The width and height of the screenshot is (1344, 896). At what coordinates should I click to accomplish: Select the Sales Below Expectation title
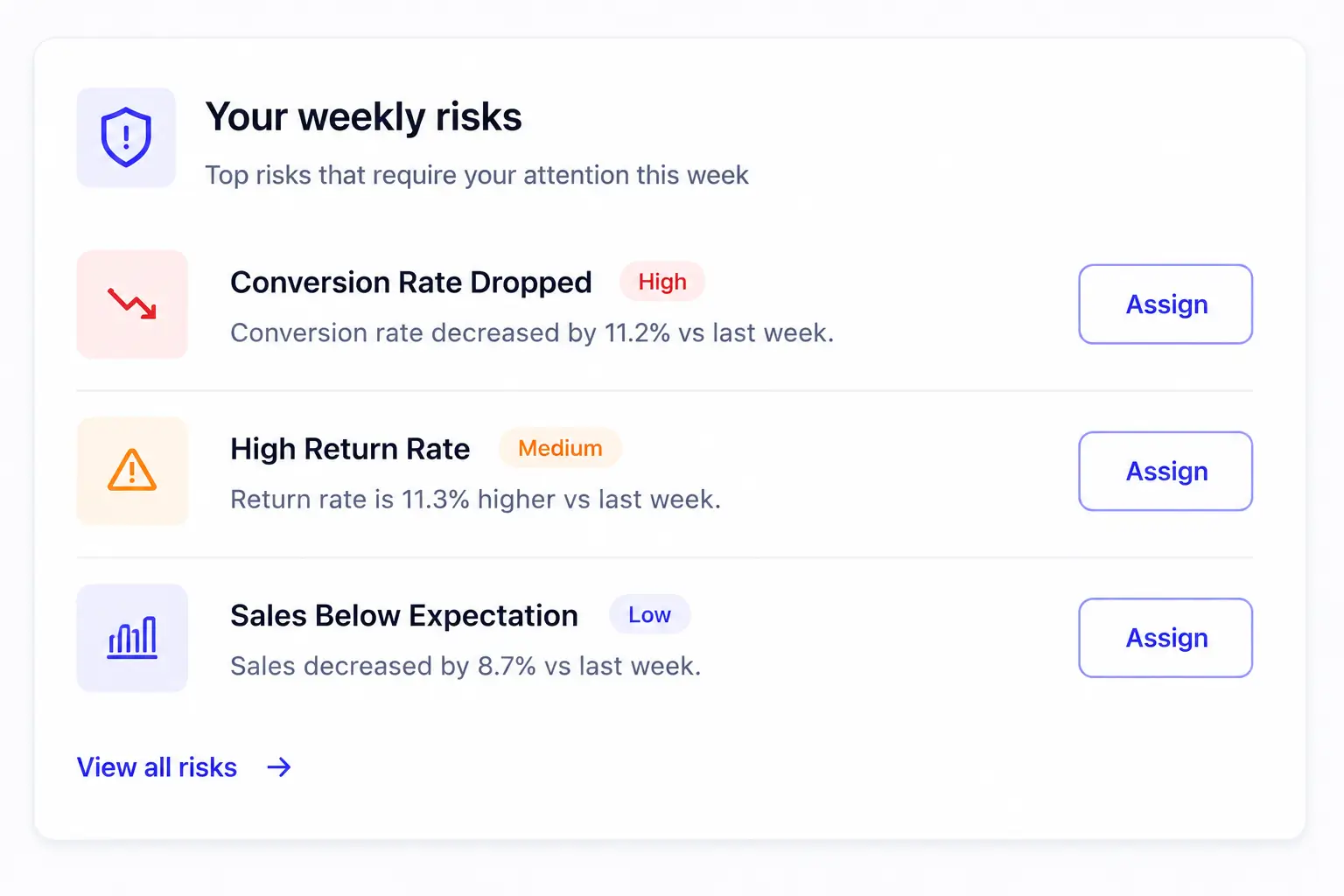(404, 616)
